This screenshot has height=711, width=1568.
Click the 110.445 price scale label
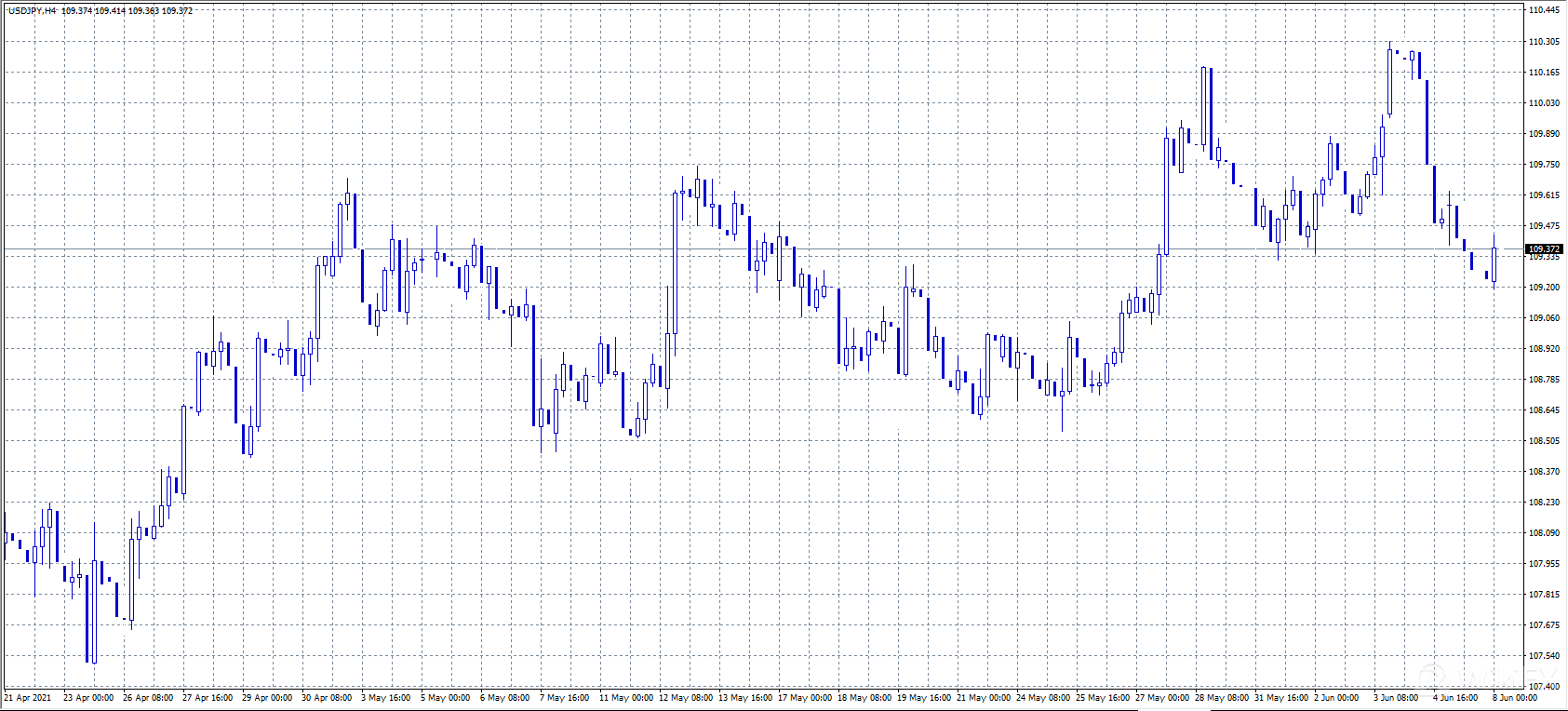1544,10
